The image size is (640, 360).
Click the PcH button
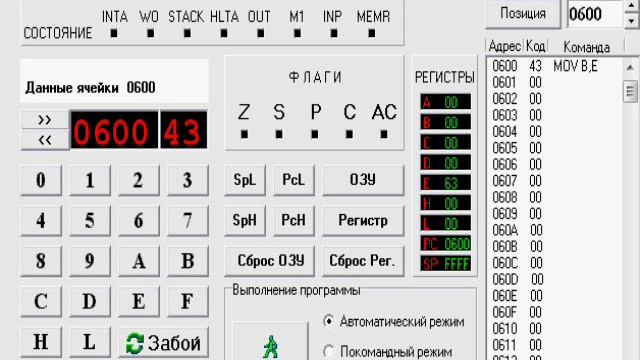(x=293, y=220)
